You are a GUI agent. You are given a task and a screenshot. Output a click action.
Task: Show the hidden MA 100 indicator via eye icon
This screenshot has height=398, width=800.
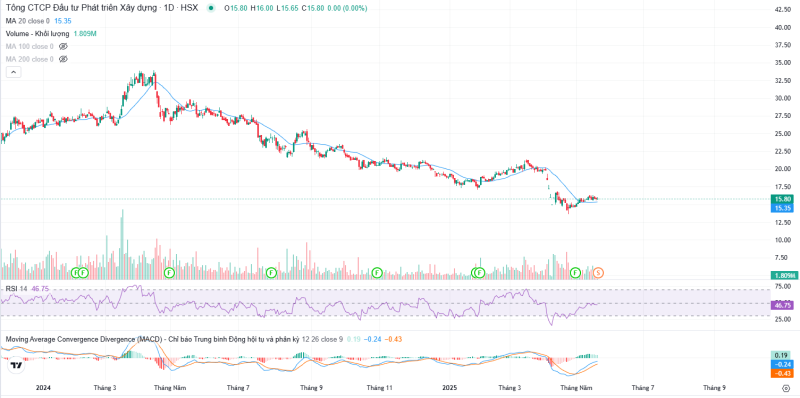(63, 46)
